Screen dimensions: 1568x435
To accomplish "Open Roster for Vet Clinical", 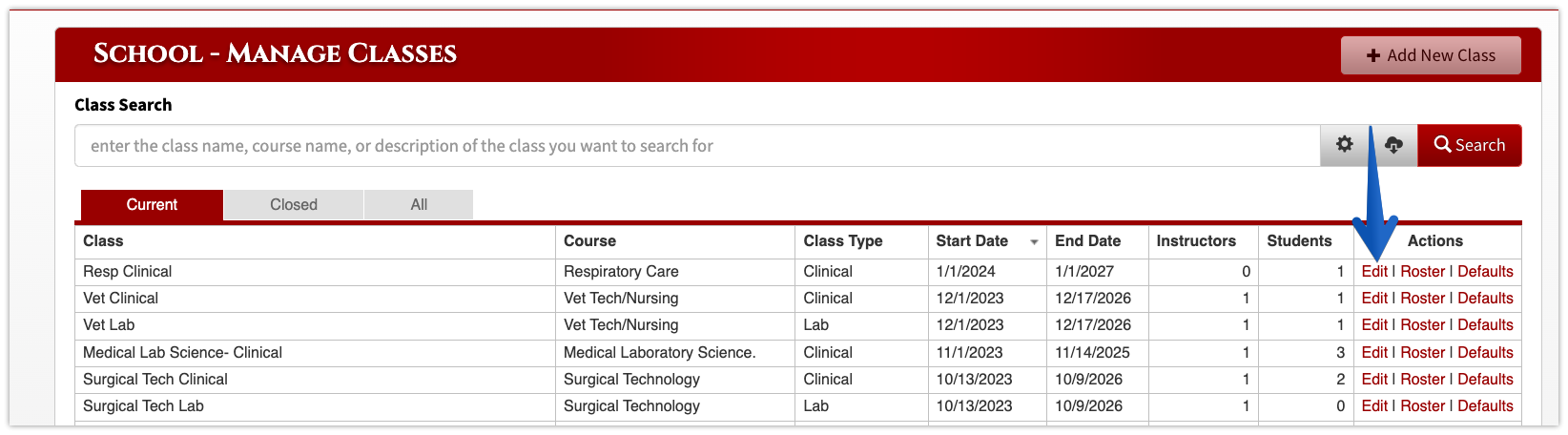I will point(1423,298).
